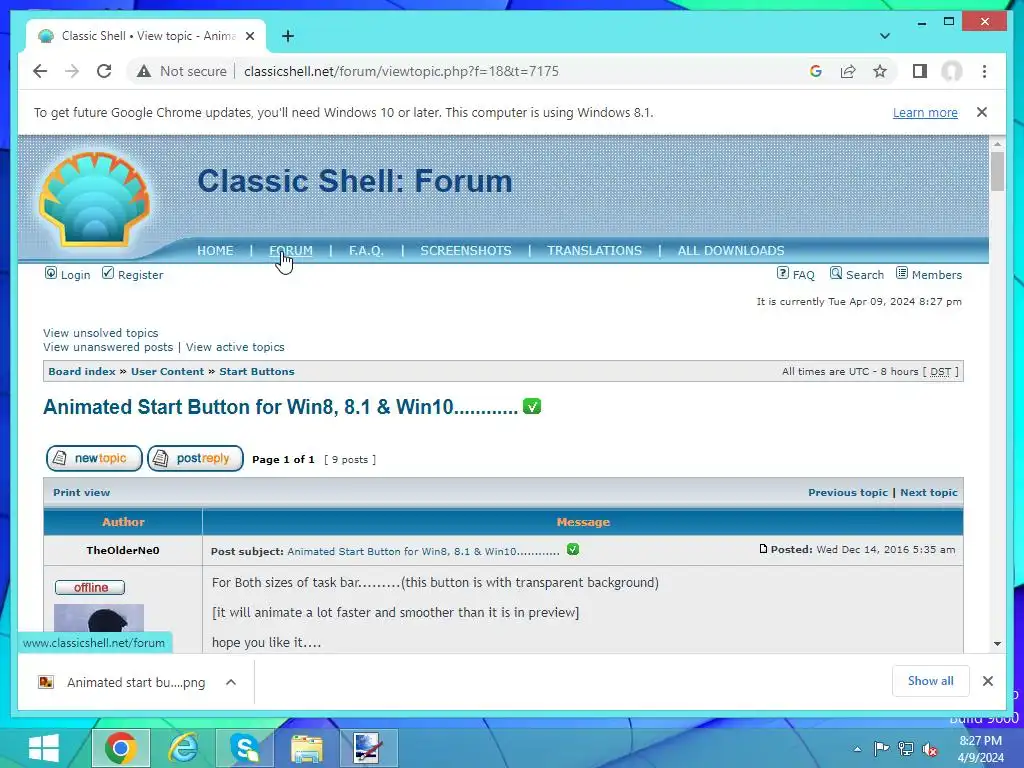The height and width of the screenshot is (768, 1024).
Task: Click the post subject link
Action: pyautogui.click(x=423, y=551)
